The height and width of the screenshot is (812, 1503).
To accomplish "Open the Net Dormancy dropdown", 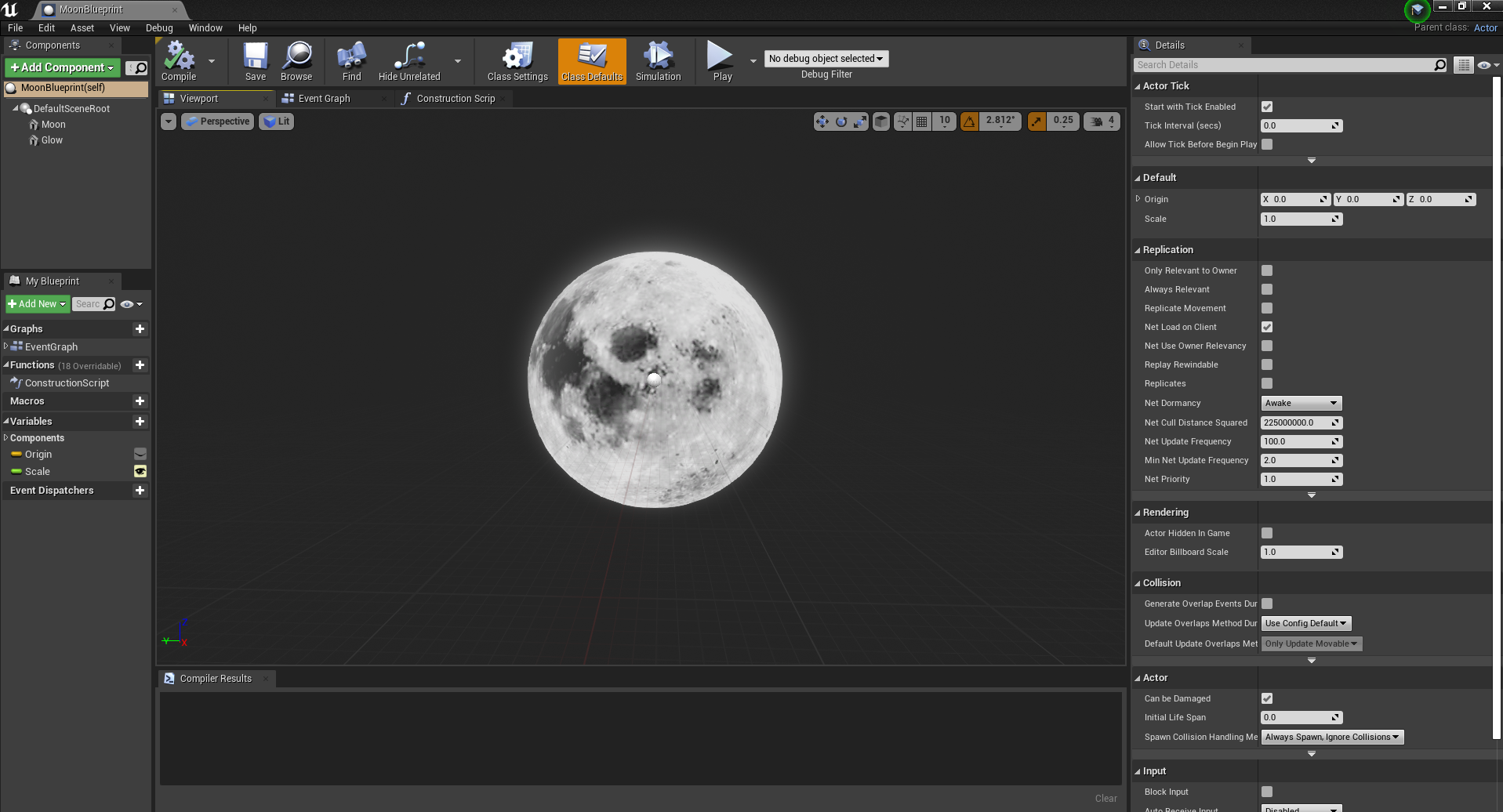I will [x=1301, y=403].
